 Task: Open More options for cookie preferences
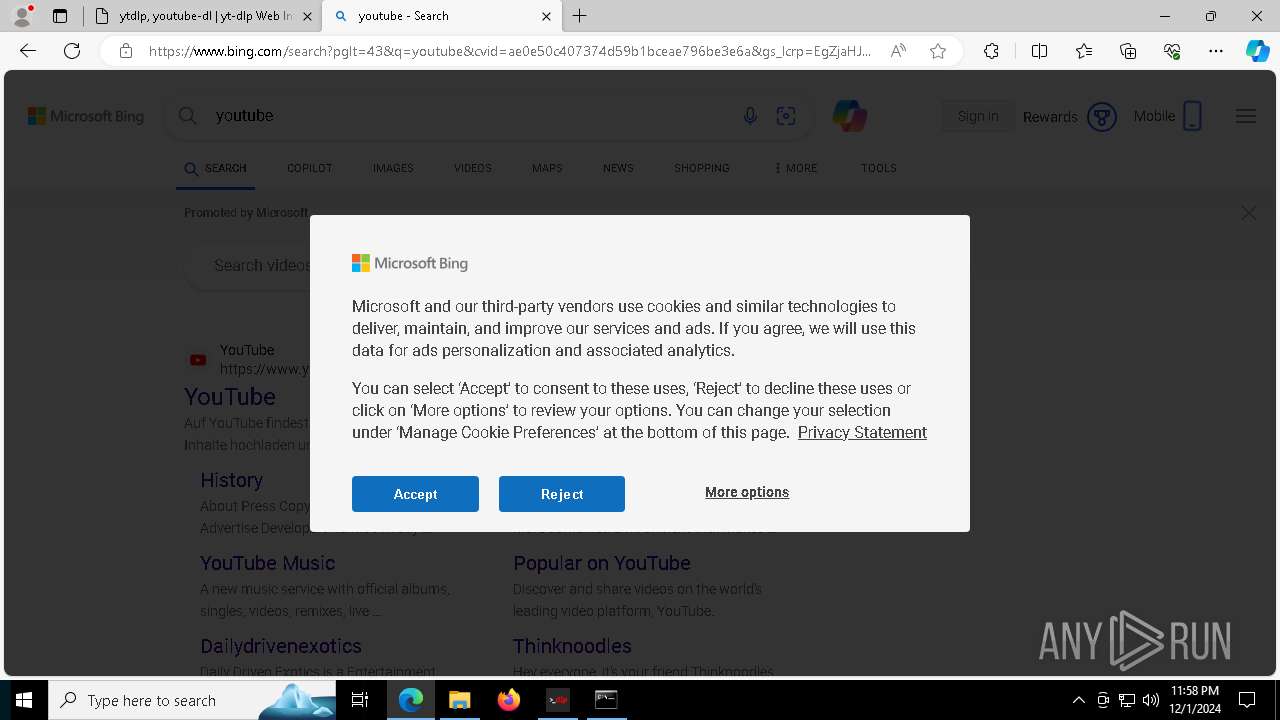pos(747,492)
